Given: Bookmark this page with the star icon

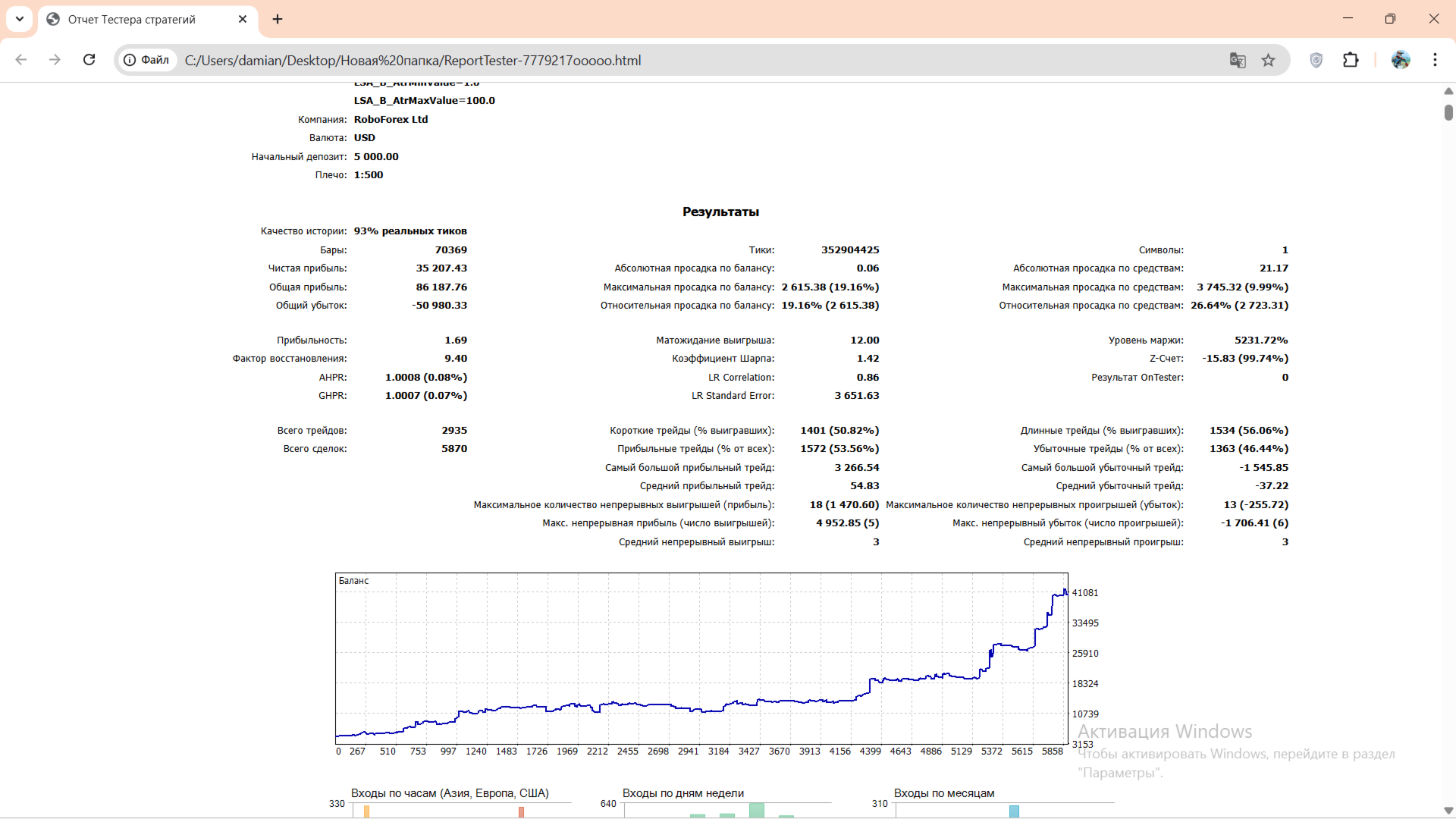Looking at the screenshot, I should (x=1268, y=60).
